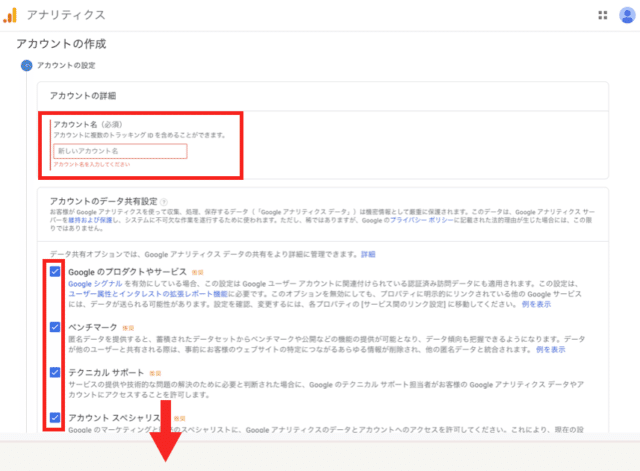This screenshot has height=471, width=640.
Task: Uncheck the アカウント スペシャリスト checkbox
Action: point(55,418)
